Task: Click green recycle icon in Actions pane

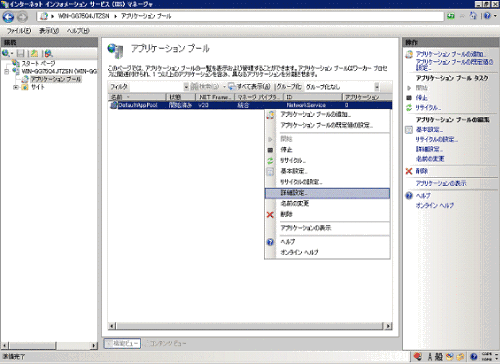Action: click(409, 108)
